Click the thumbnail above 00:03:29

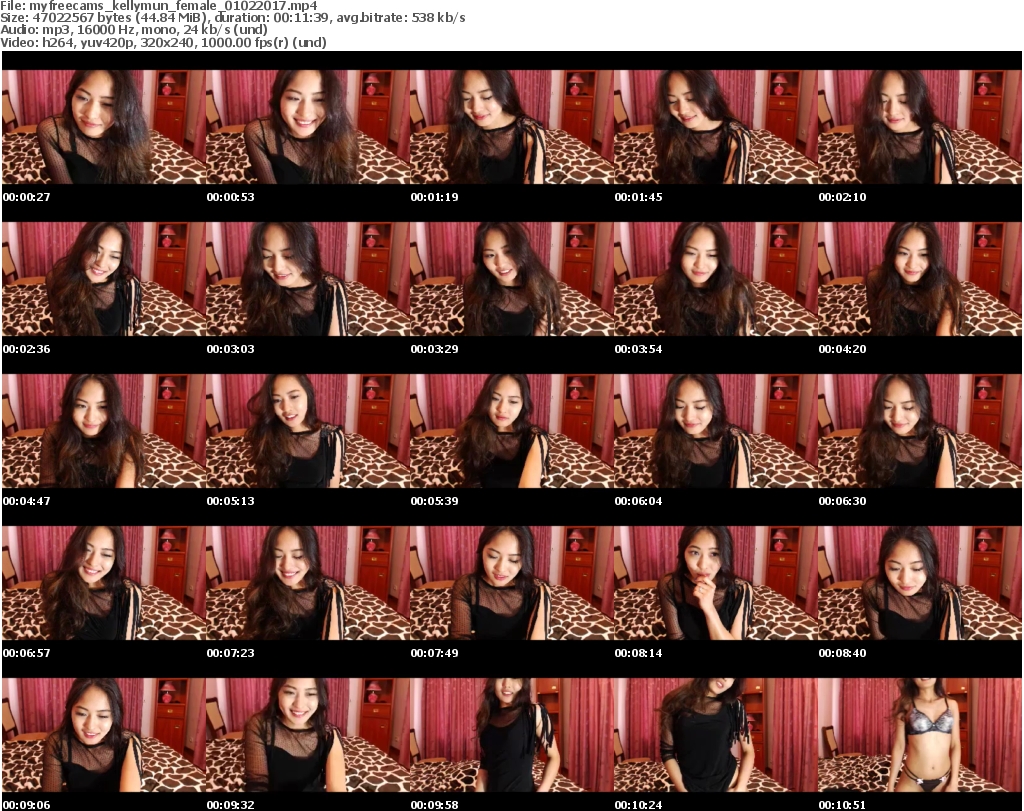[512, 279]
